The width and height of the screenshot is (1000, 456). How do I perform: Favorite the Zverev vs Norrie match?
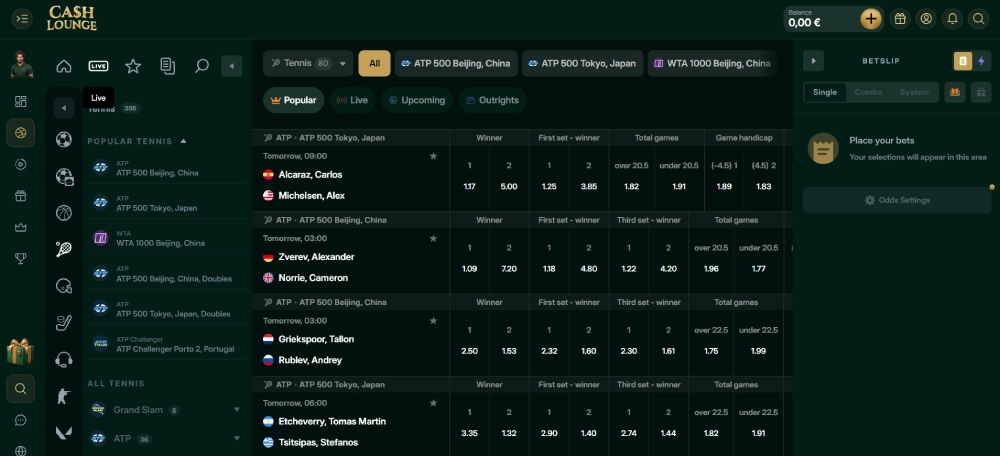click(x=433, y=238)
